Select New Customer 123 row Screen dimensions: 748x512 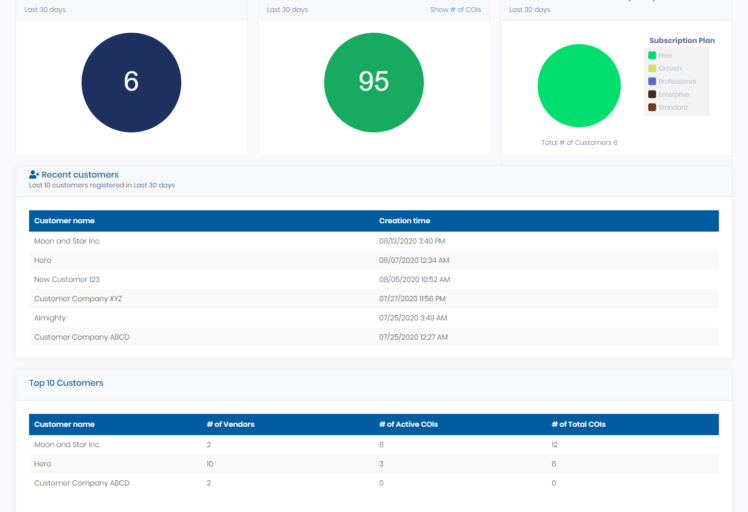(x=67, y=280)
